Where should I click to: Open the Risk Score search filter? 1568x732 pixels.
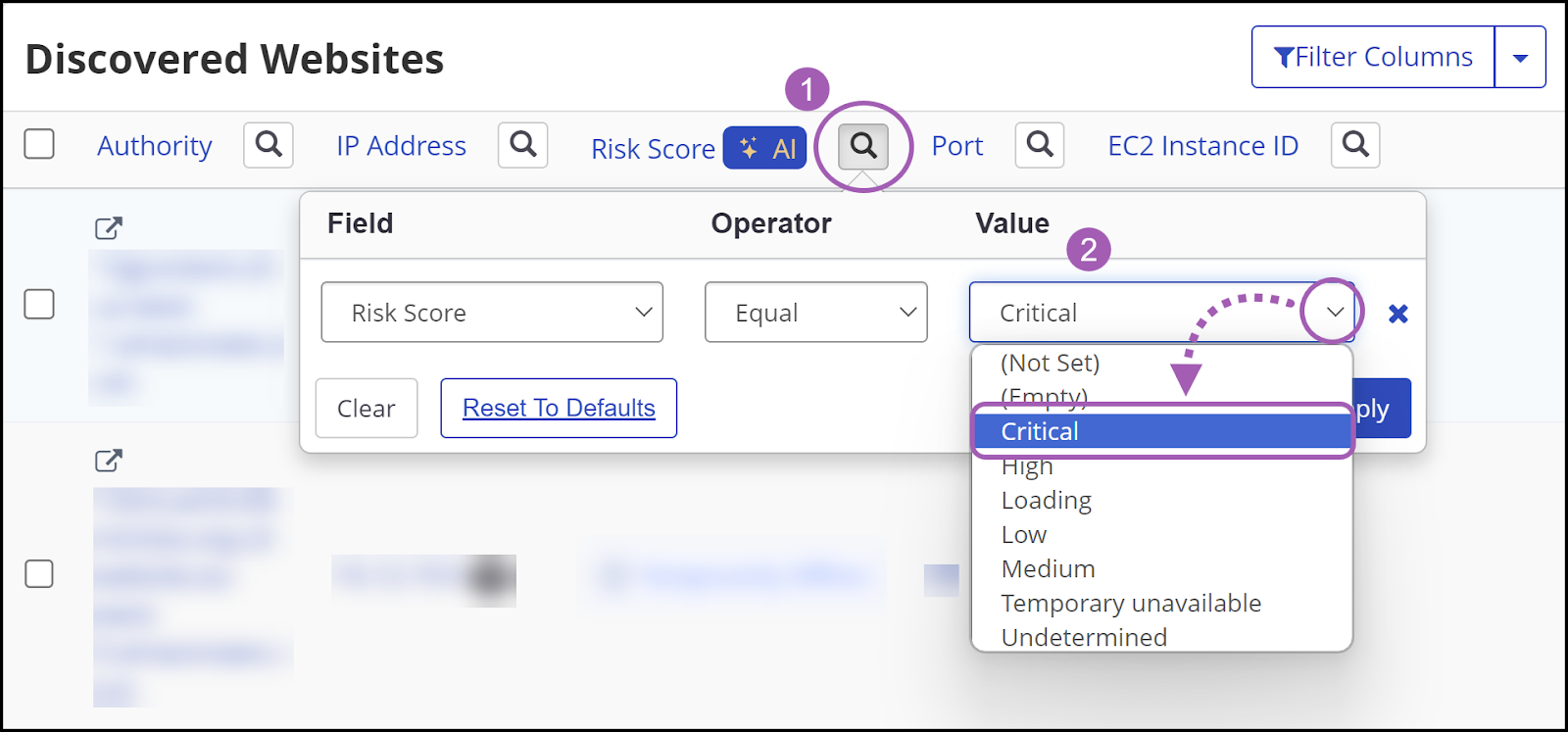click(862, 145)
